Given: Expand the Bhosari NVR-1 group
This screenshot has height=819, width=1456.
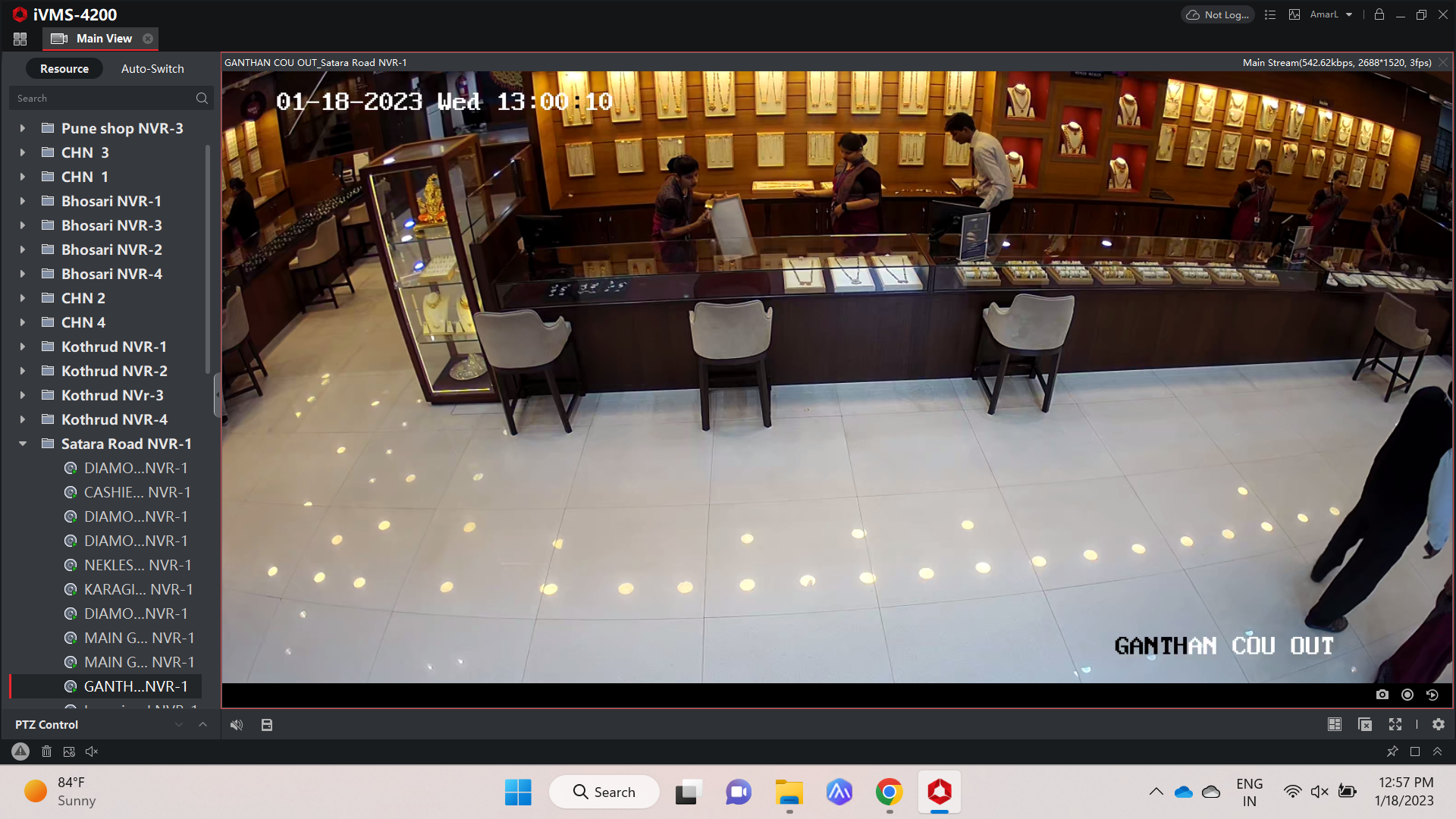Looking at the screenshot, I should pyautogui.click(x=23, y=201).
